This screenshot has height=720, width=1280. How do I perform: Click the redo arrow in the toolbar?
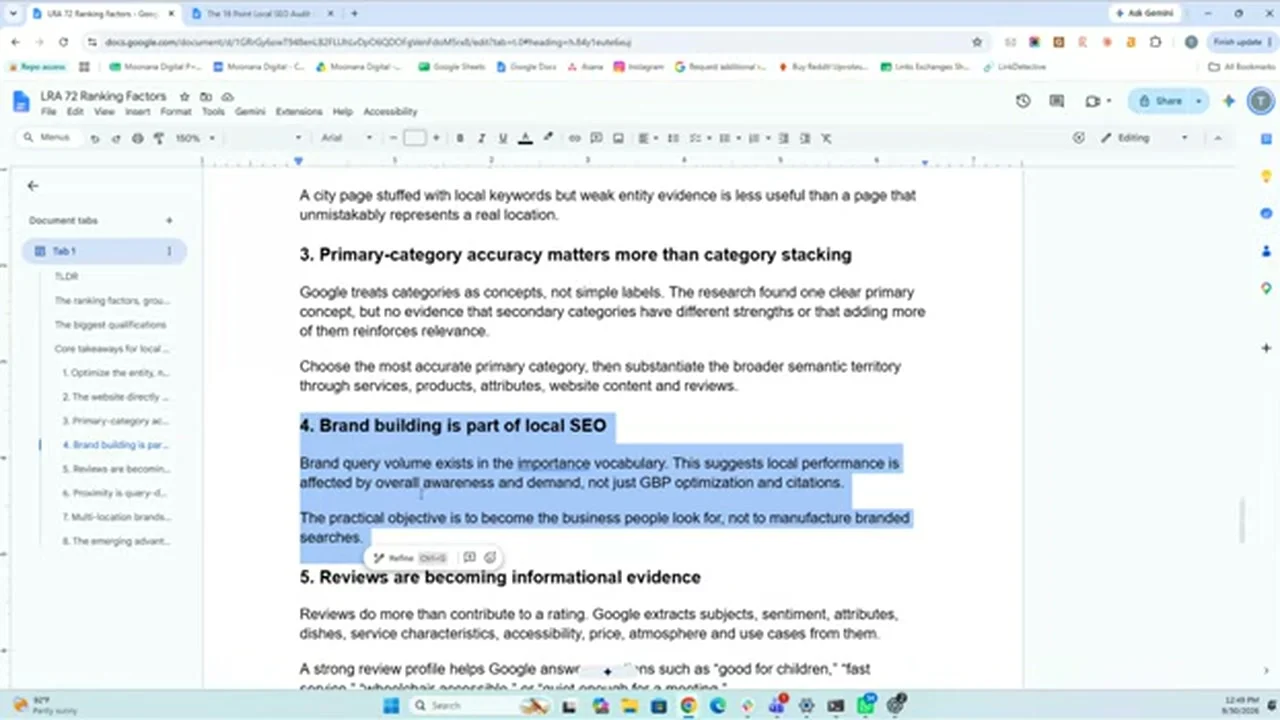[x=116, y=138]
